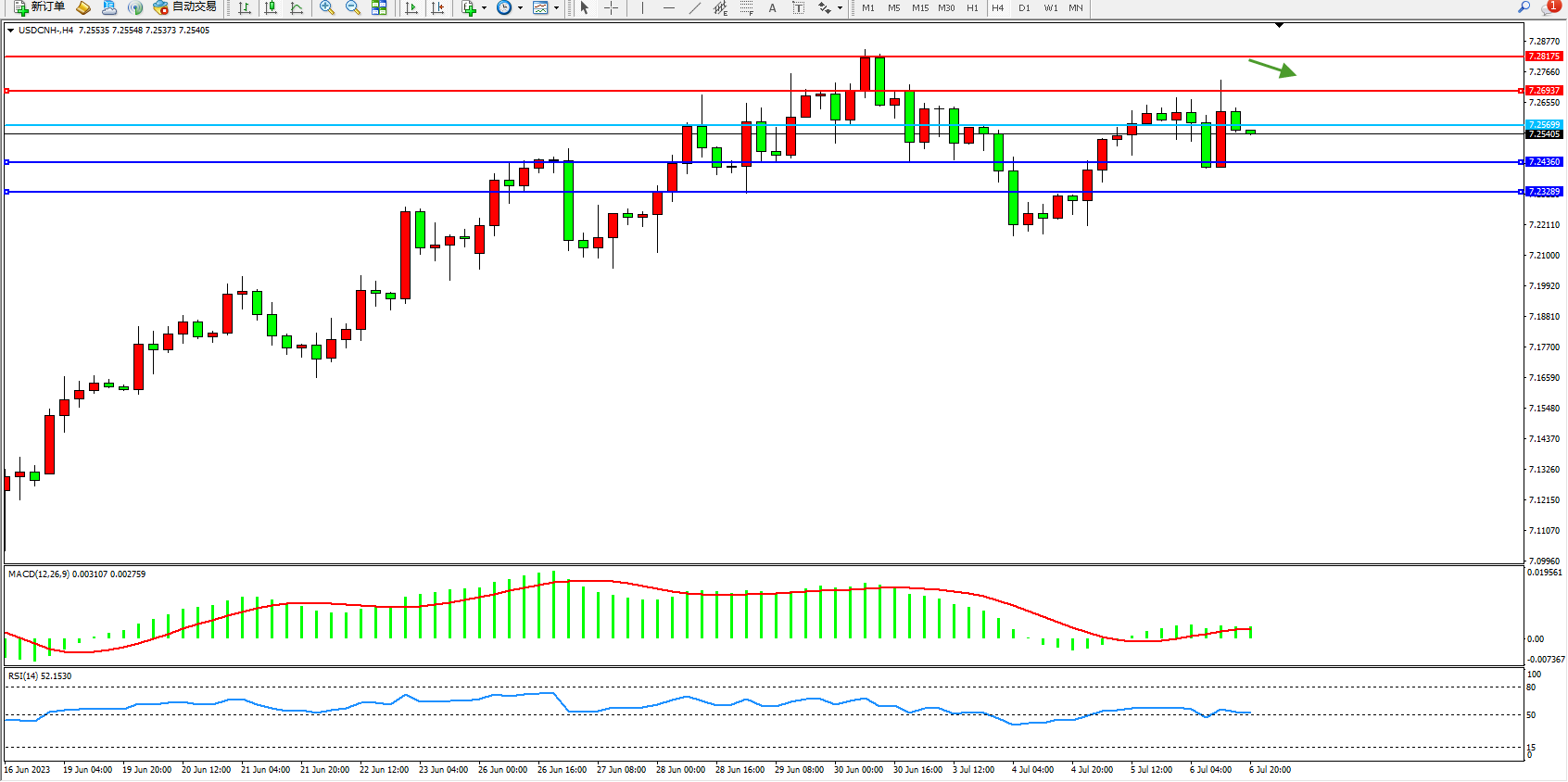This screenshot has height=782, width=1568.
Task: Switch to the D1 timeframe
Action: pos(1024,7)
